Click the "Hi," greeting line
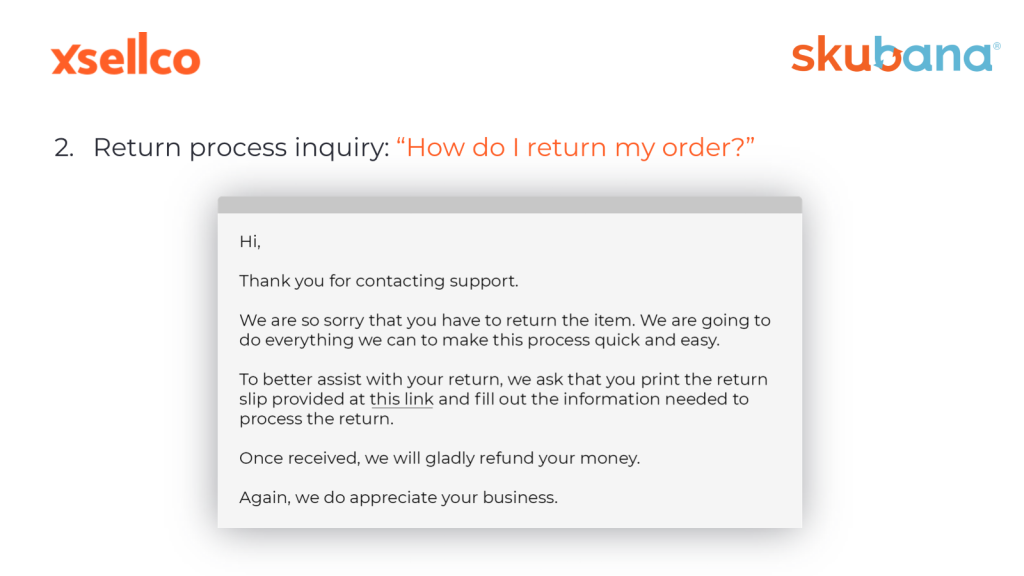 point(250,242)
